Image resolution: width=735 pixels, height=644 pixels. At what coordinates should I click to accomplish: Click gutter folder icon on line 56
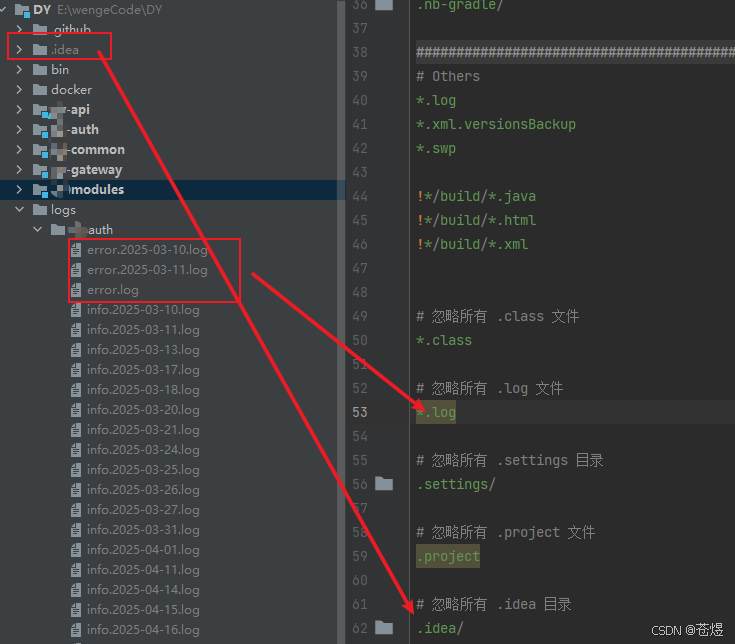[384, 483]
